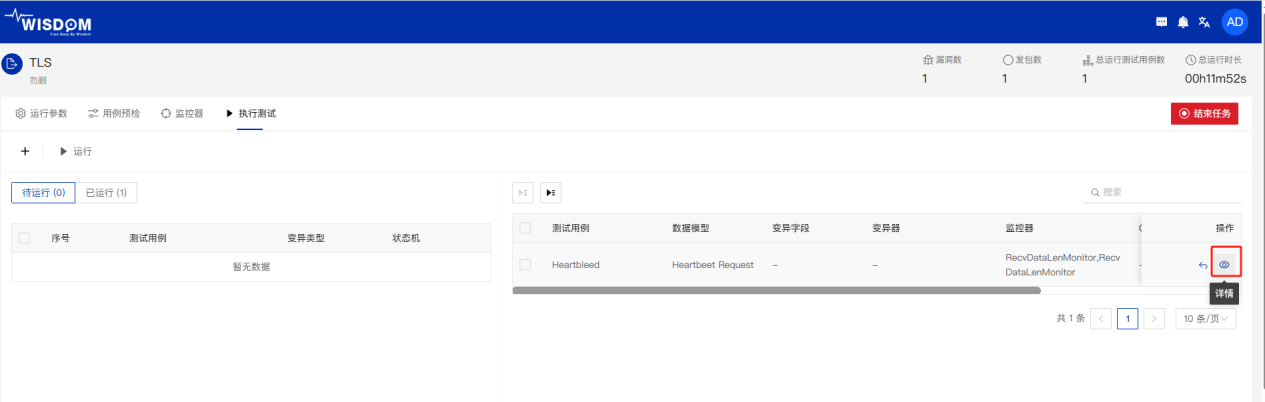Image resolution: width=1265 pixels, height=402 pixels.
Task: Open the messages chat icon in header
Action: click(x=1161, y=21)
